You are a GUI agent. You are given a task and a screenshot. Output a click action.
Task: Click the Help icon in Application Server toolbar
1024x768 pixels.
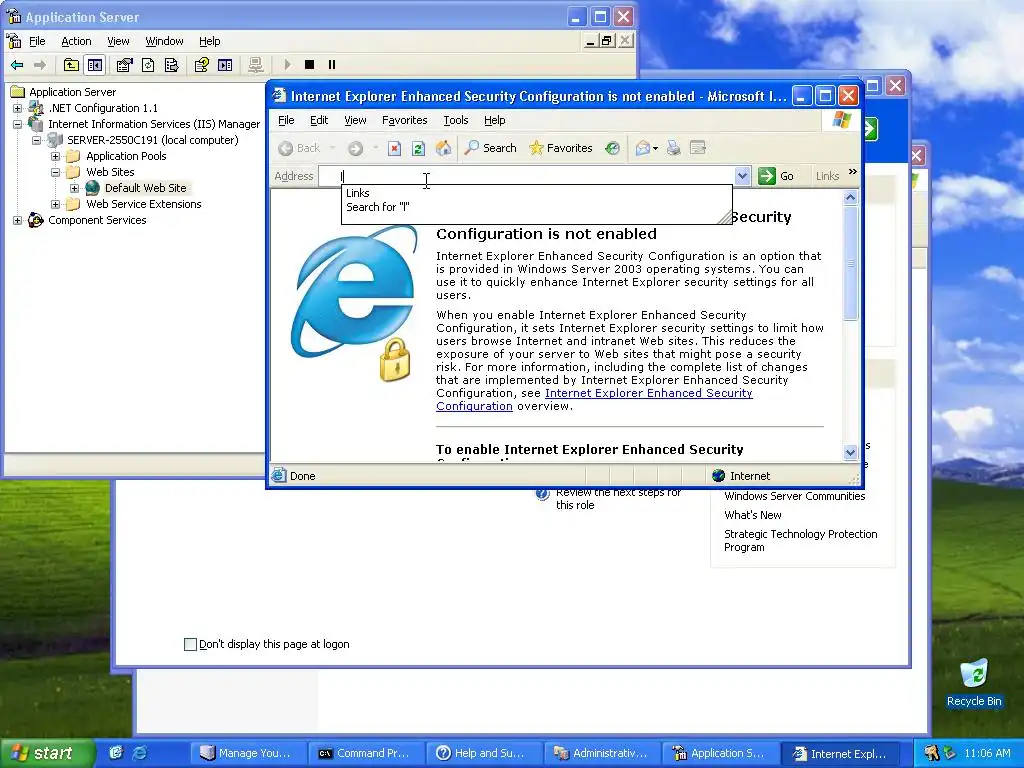(x=201, y=65)
